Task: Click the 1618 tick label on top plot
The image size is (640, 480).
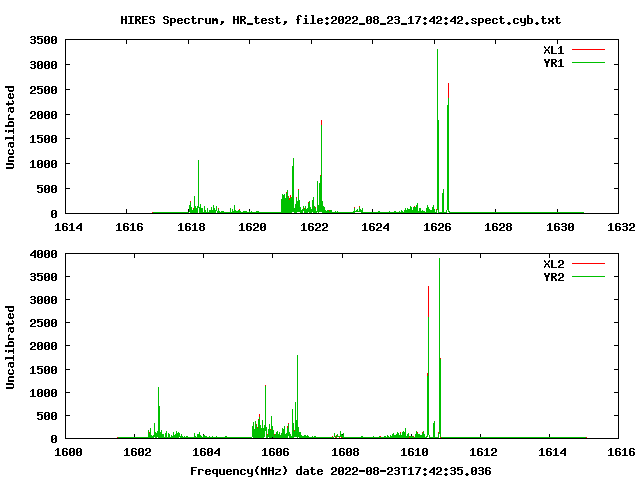Action: point(191,227)
